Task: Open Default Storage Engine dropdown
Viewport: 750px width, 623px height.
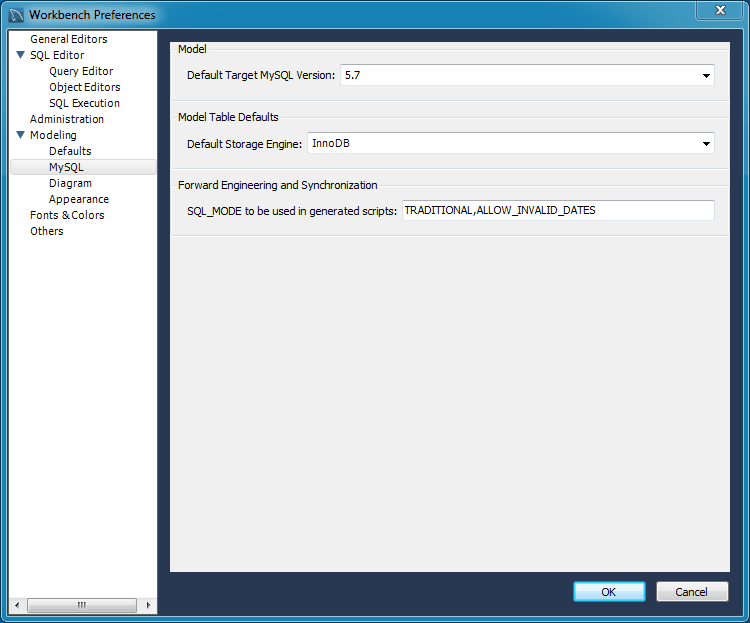Action: coord(510,144)
